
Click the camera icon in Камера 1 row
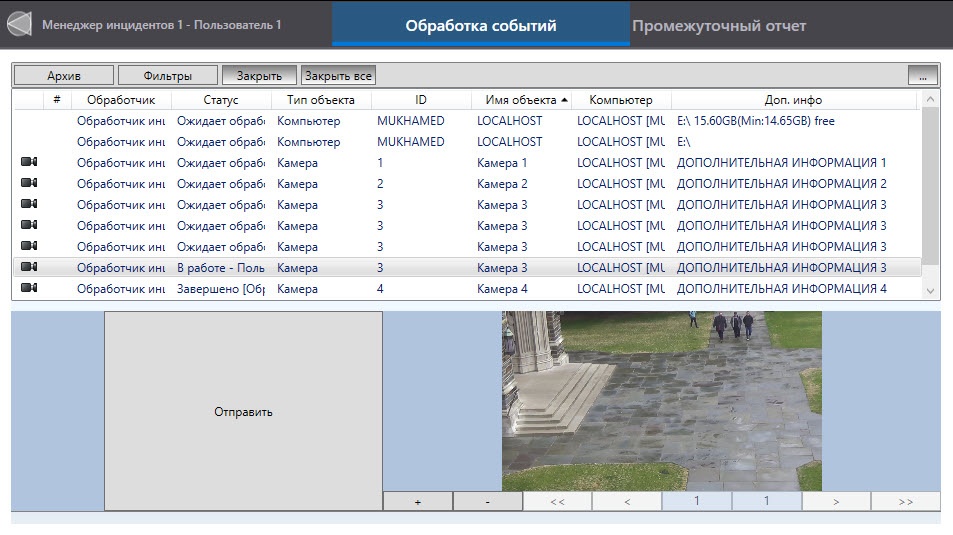tap(28, 162)
